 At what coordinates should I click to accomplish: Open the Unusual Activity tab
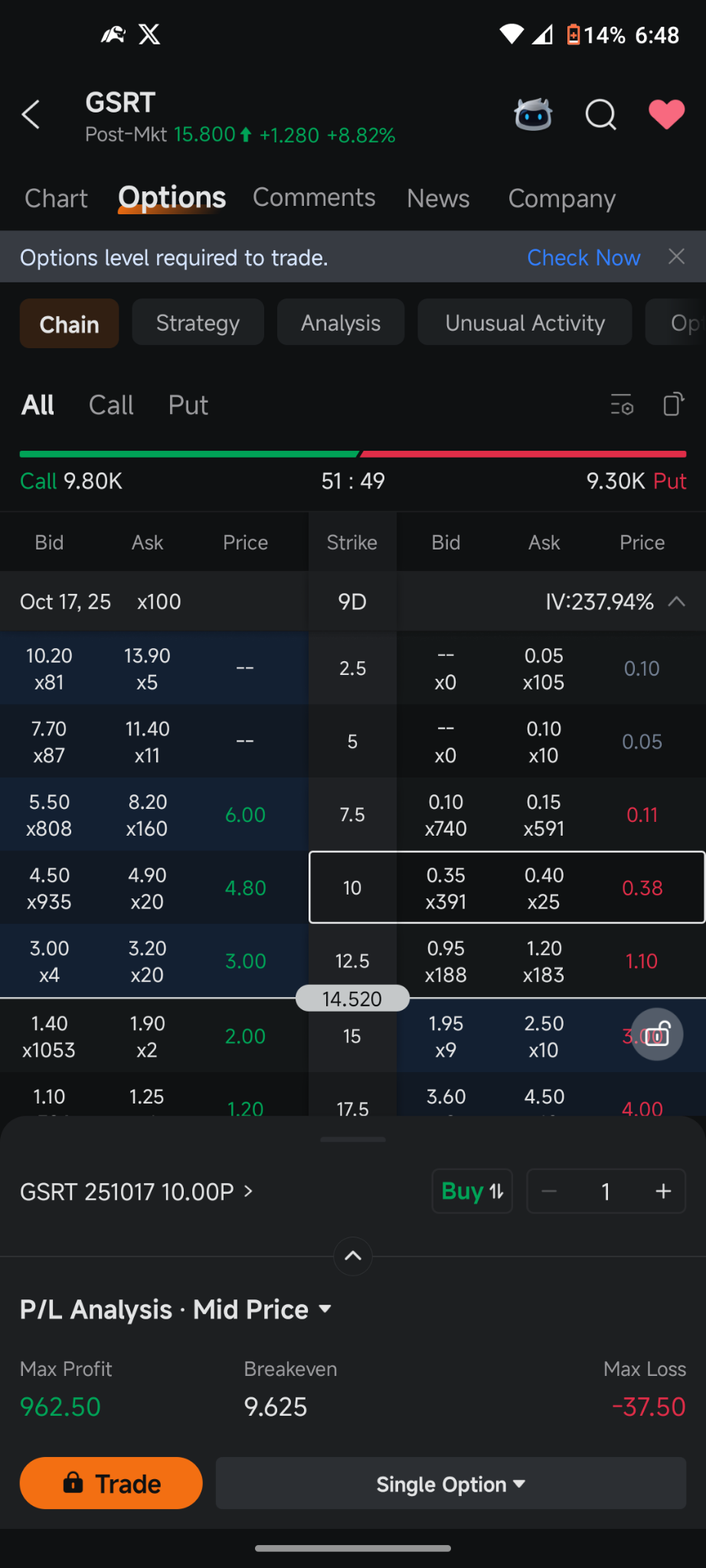525,323
